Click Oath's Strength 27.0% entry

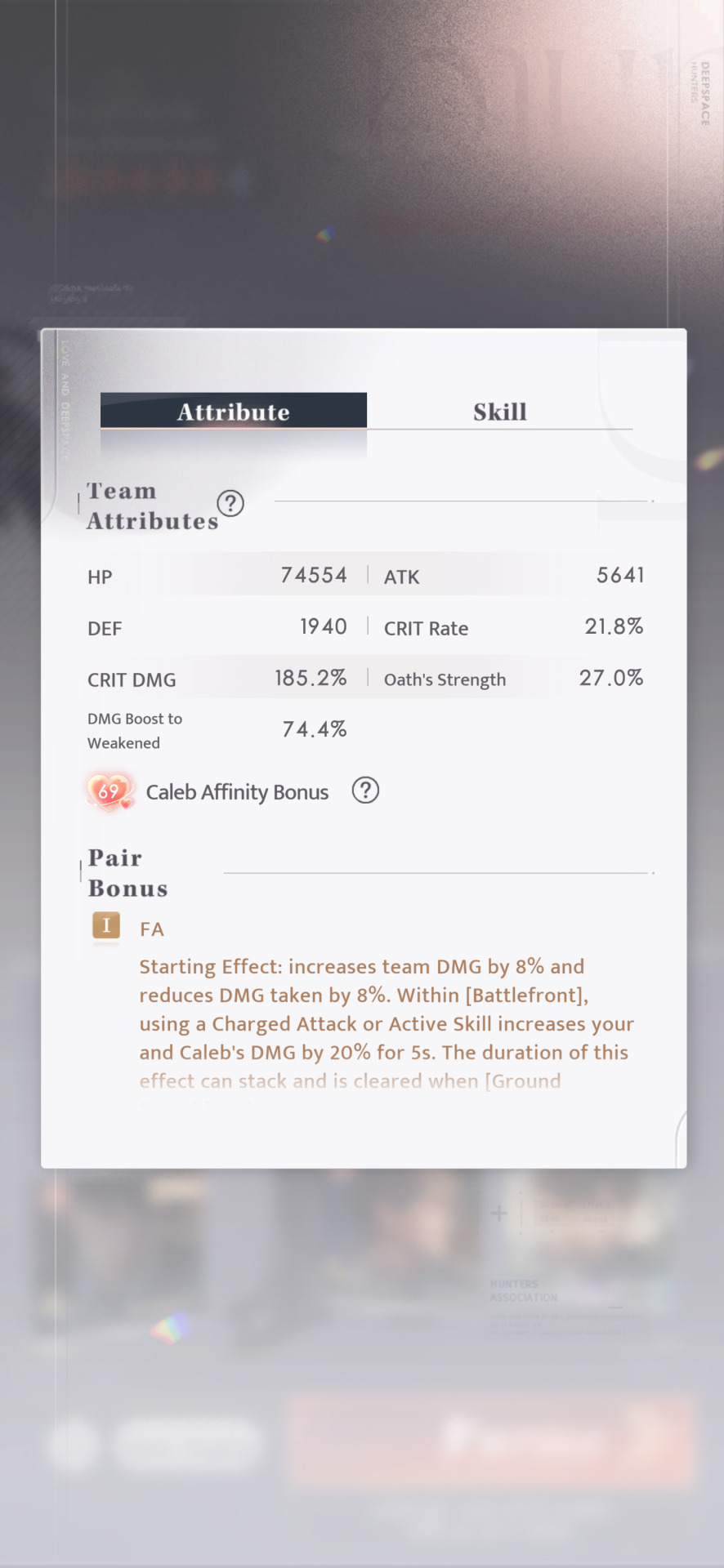click(x=513, y=679)
